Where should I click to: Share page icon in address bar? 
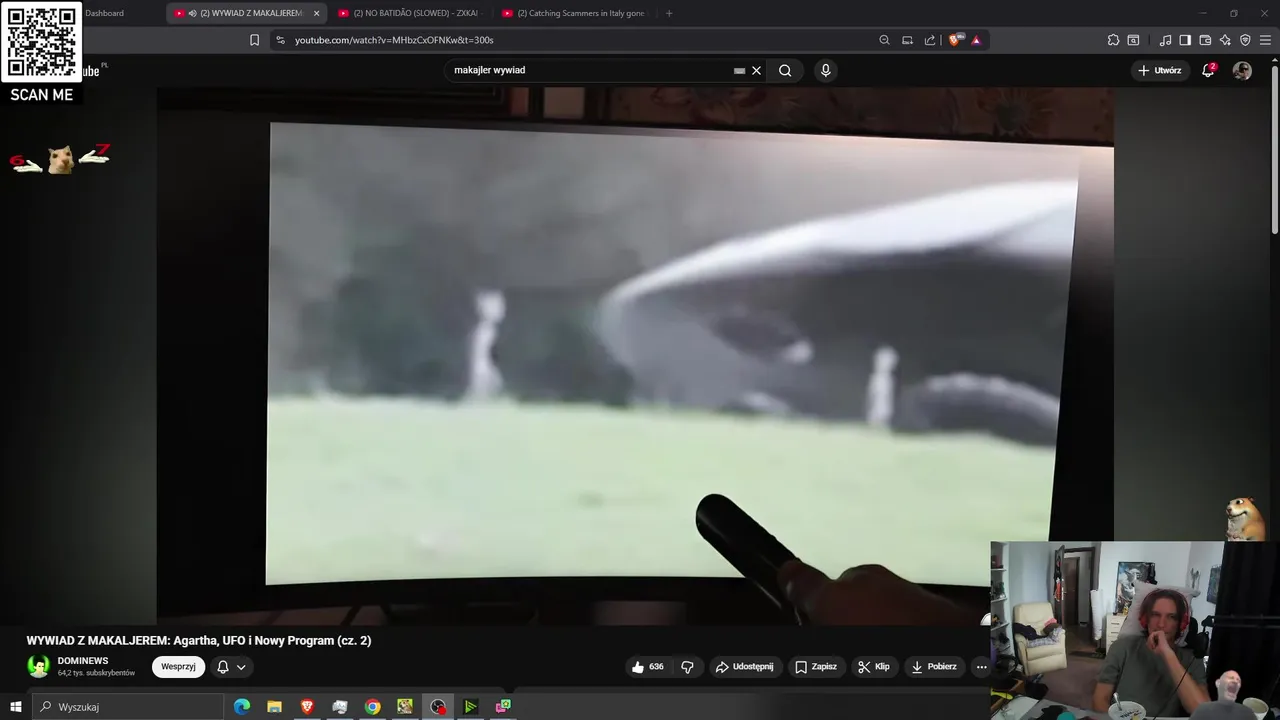(930, 40)
